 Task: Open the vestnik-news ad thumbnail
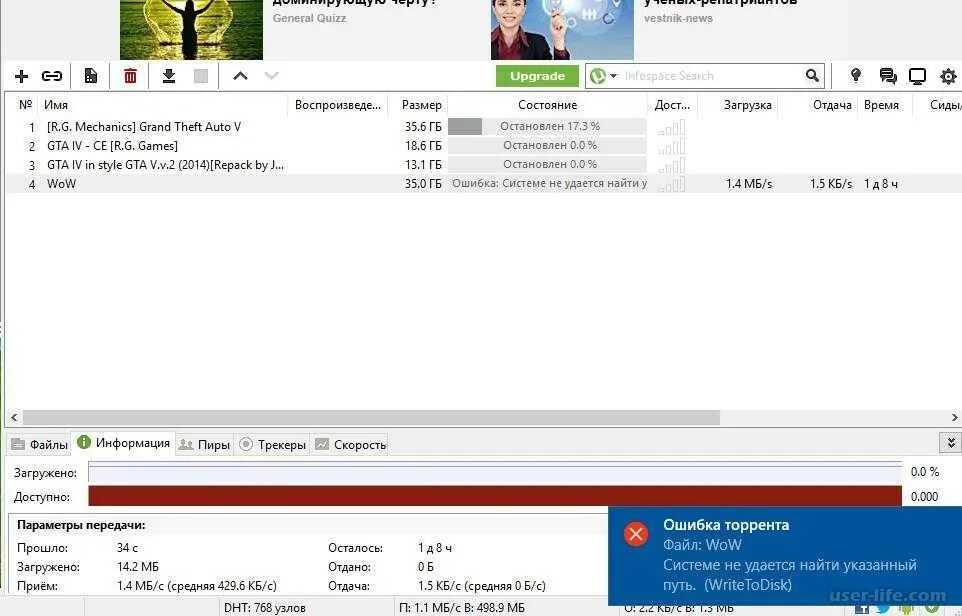(562, 29)
